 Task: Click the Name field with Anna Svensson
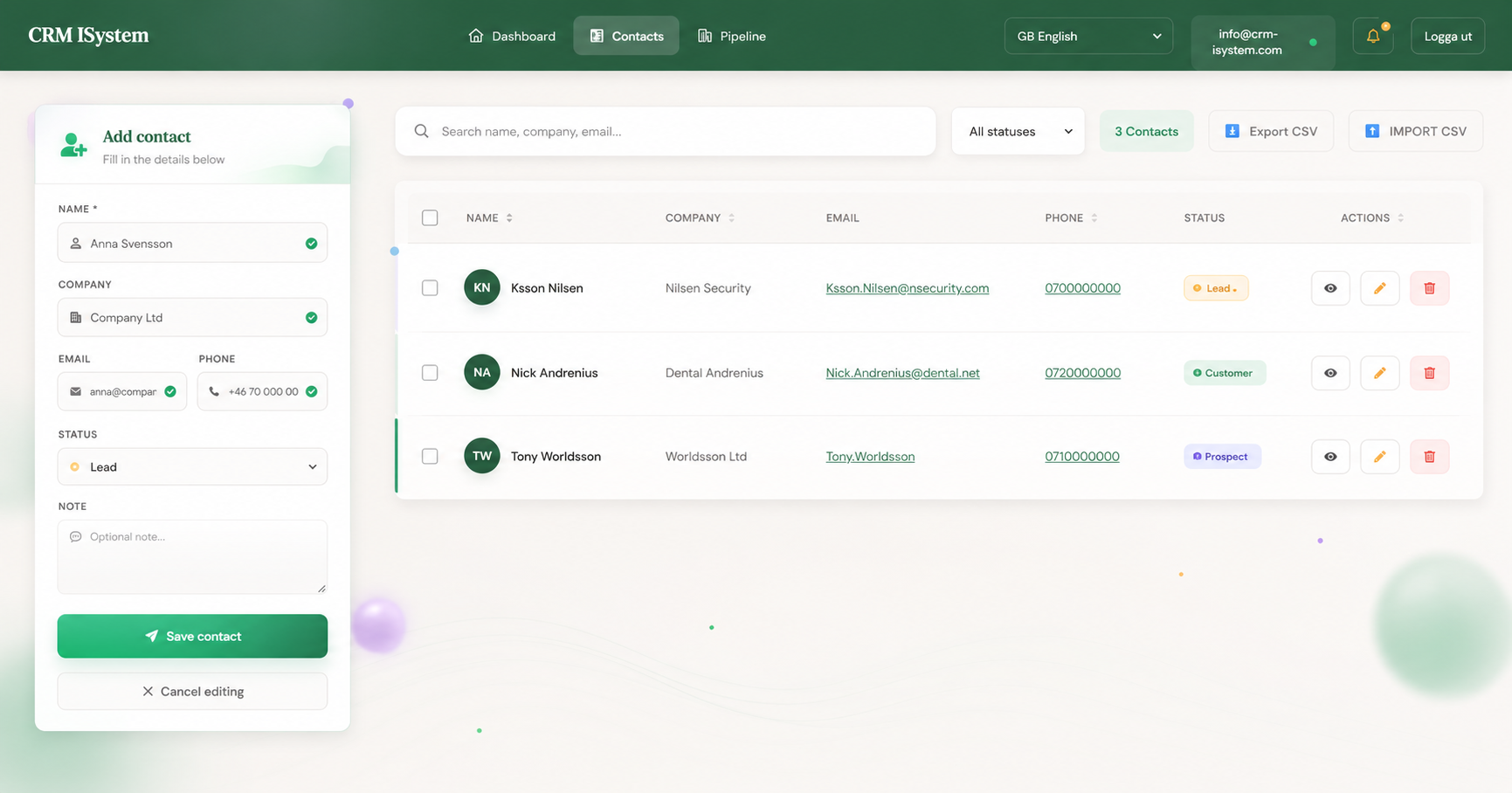(192, 244)
